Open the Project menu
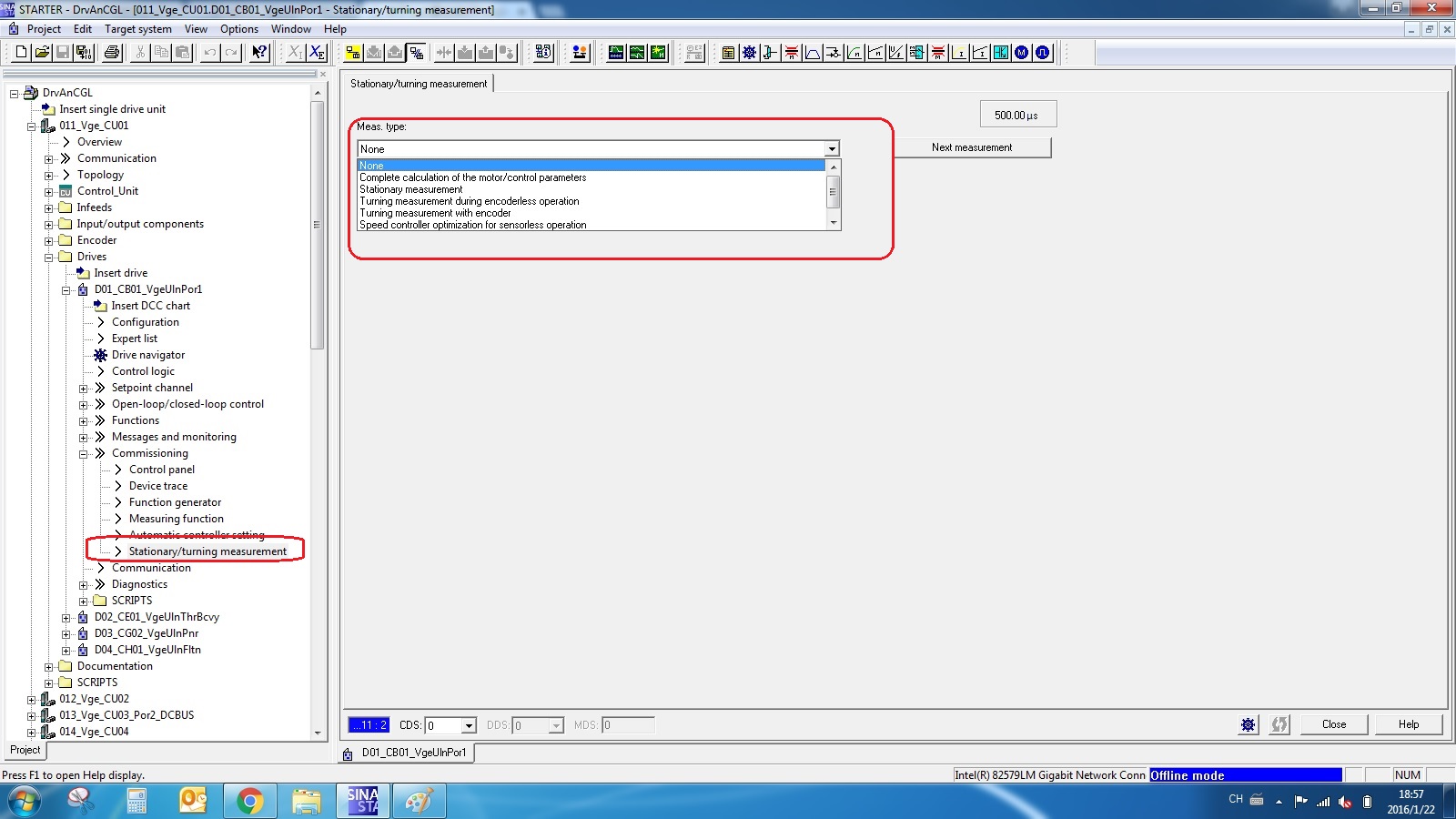The width and height of the screenshot is (1456, 819). (x=44, y=29)
